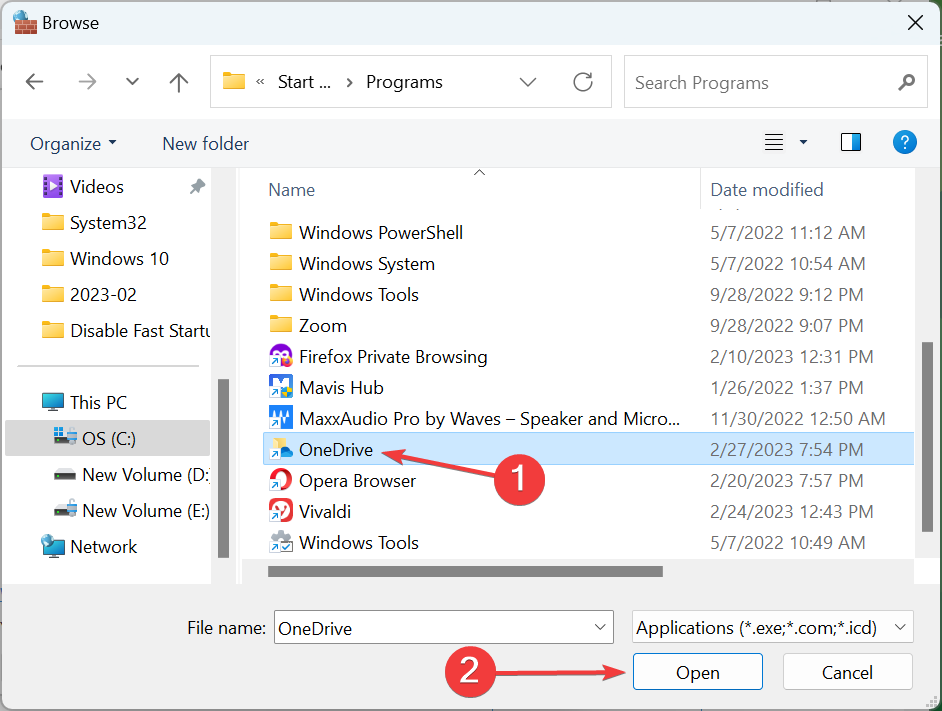This screenshot has width=942, height=711.
Task: Click the navigation pane scrollbar
Action: coord(223,469)
